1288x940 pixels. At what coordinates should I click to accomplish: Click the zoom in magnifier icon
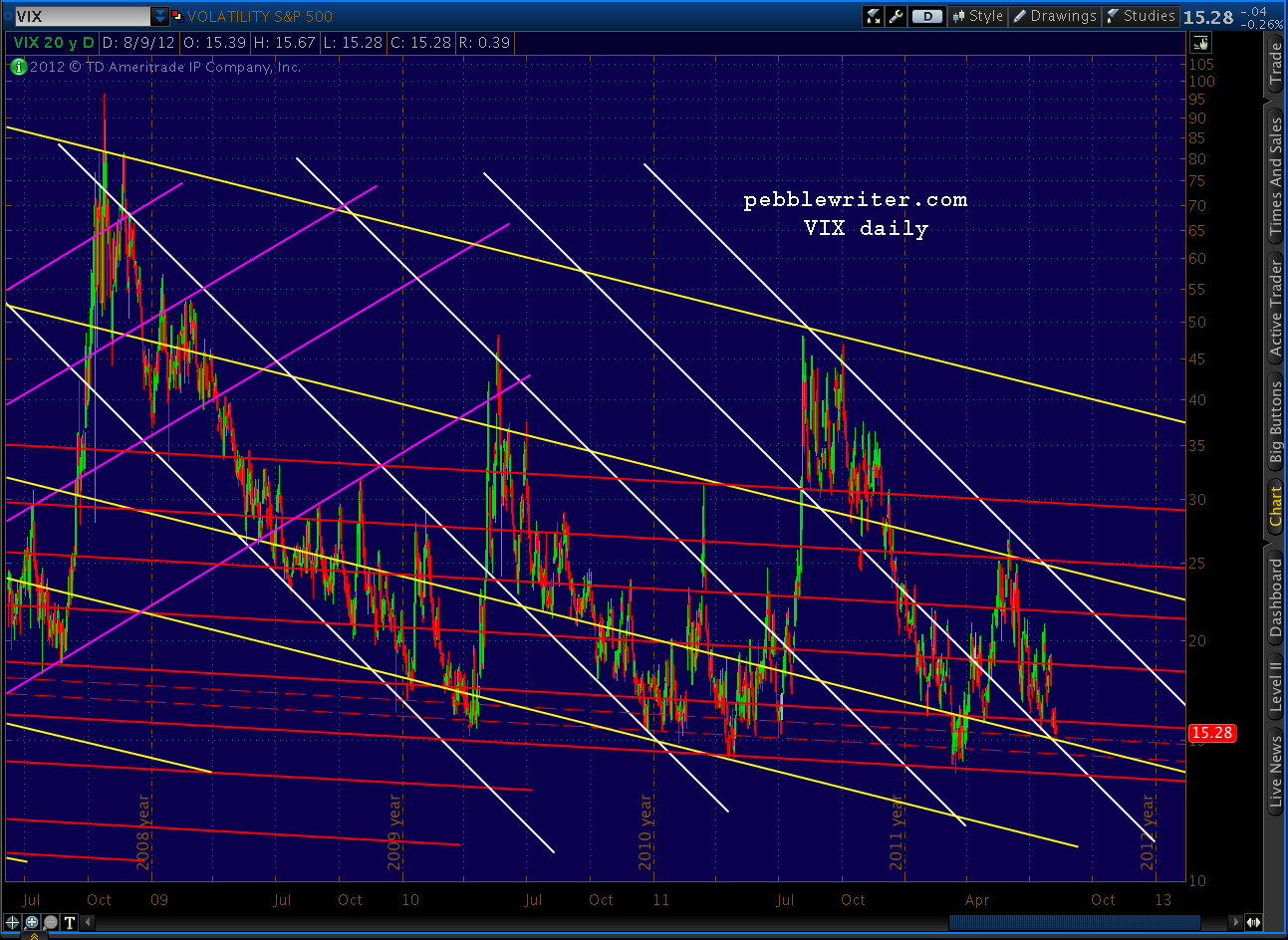pyautogui.click(x=32, y=922)
